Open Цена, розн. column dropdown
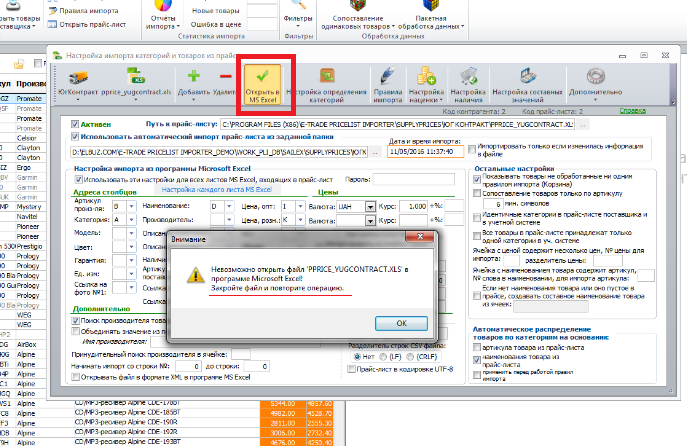Image resolution: width=687 pixels, height=446 pixels. point(300,219)
